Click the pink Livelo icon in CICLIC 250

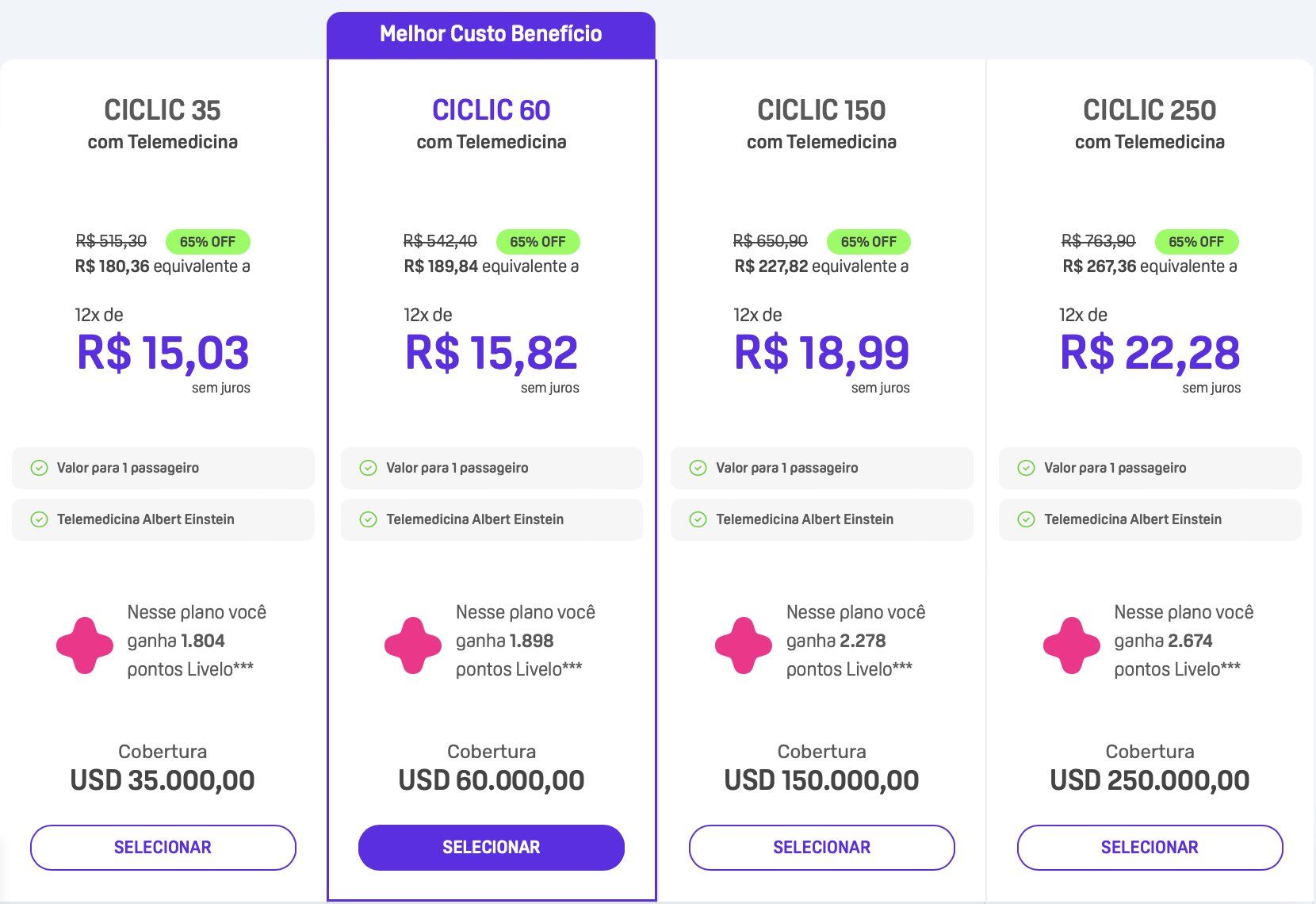[x=1072, y=645]
